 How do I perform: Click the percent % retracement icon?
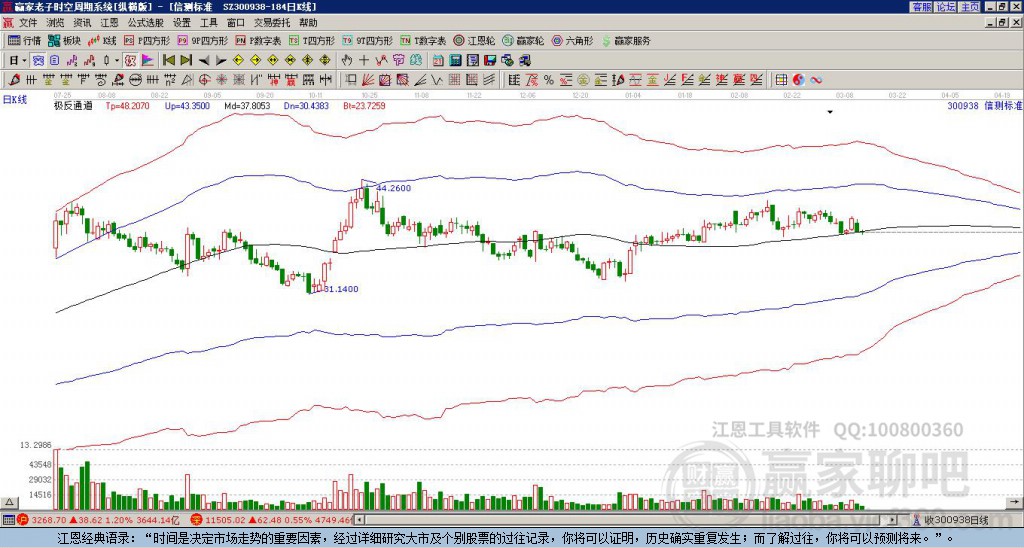pyautogui.click(x=549, y=80)
